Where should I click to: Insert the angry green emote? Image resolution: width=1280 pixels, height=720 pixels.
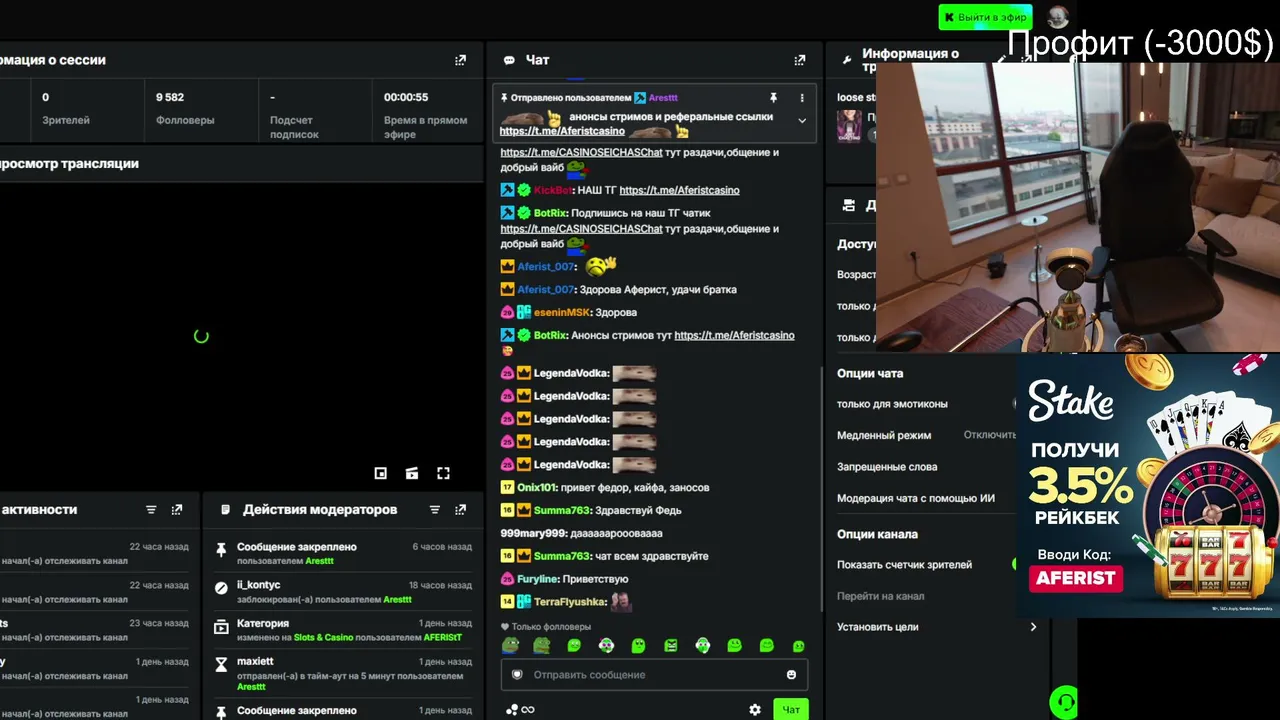670,646
